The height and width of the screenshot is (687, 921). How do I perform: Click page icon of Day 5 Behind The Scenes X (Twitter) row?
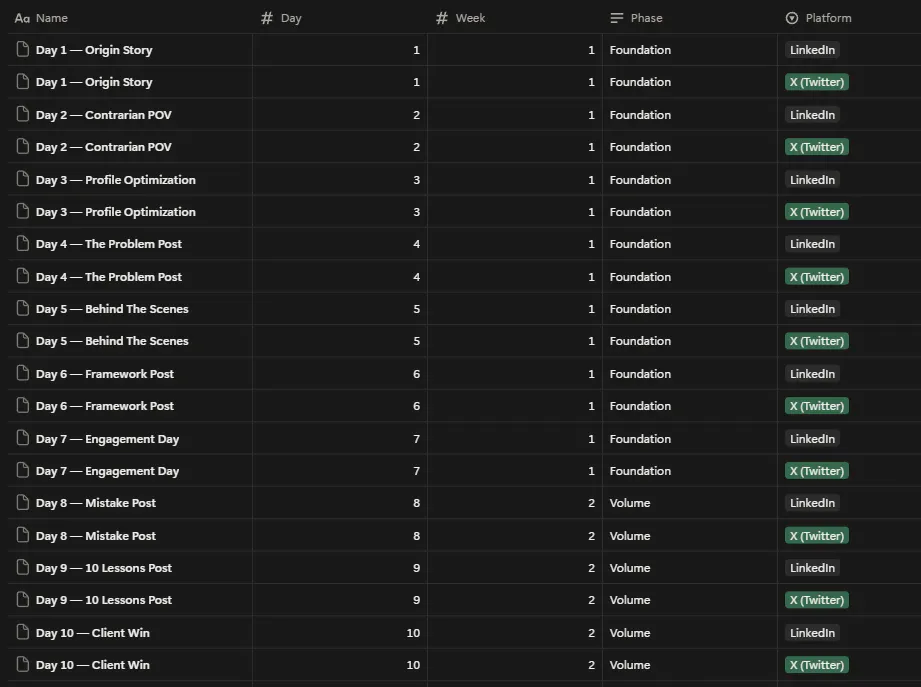tap(22, 341)
